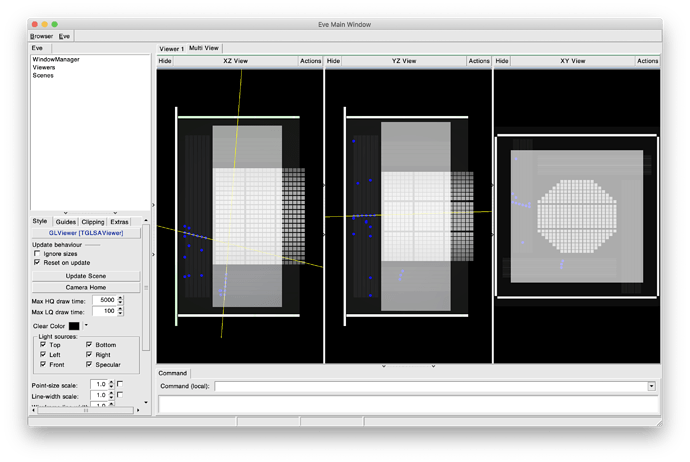Toggle the checkbox beside Line-width scale

click(x=120, y=395)
